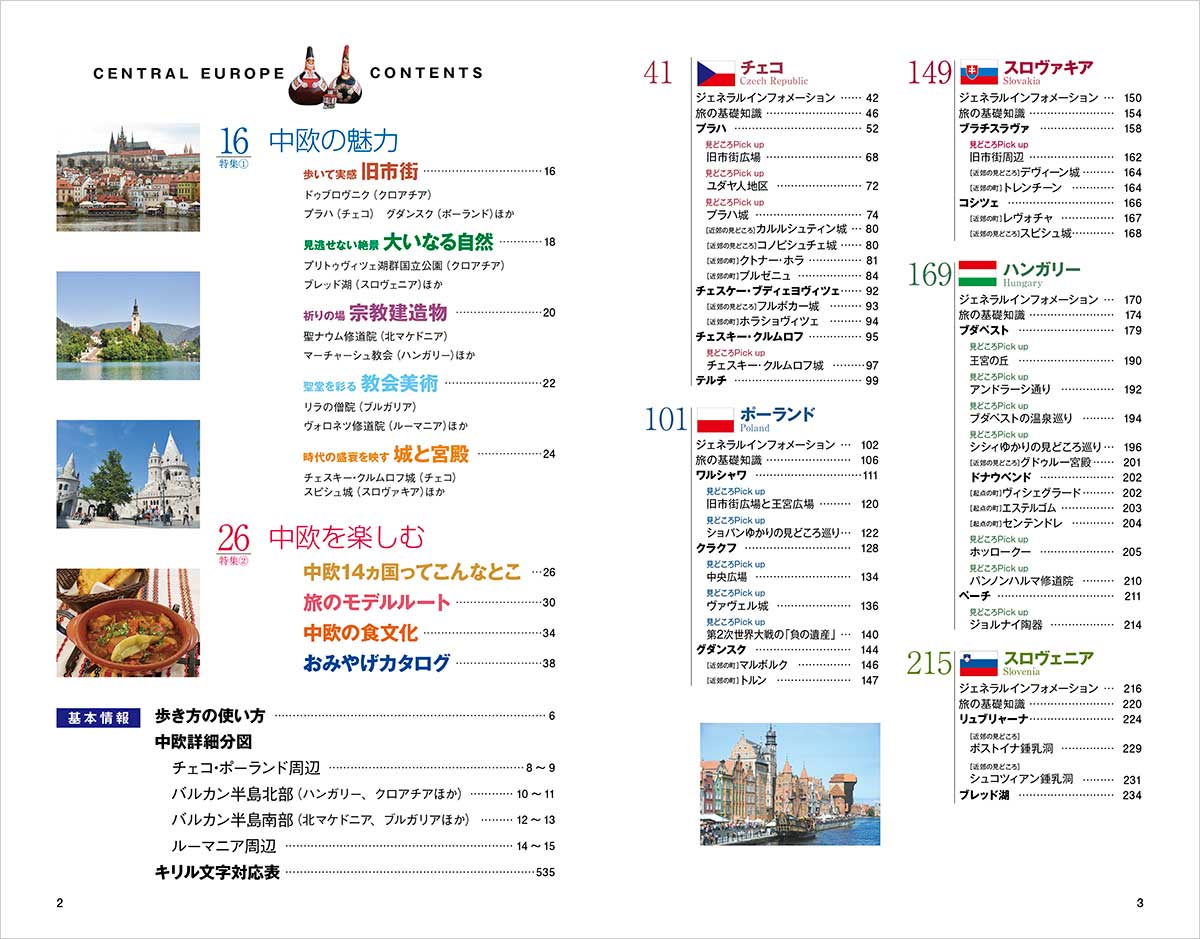Image resolution: width=1200 pixels, height=939 pixels.
Task: Select ブダペスト entry under Hungary
Action: pos(984,330)
